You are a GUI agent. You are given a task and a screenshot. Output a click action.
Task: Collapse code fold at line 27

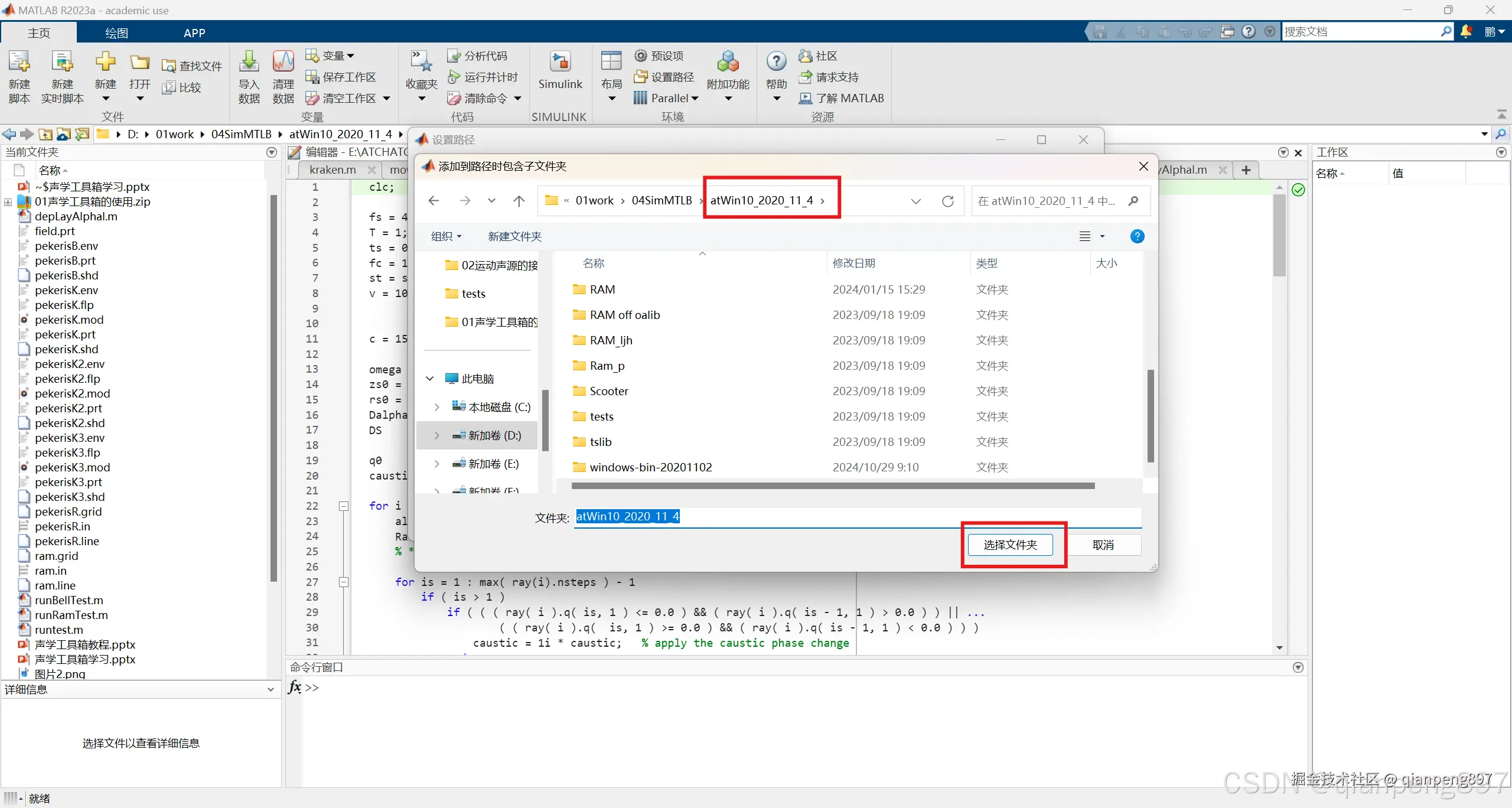point(344,582)
